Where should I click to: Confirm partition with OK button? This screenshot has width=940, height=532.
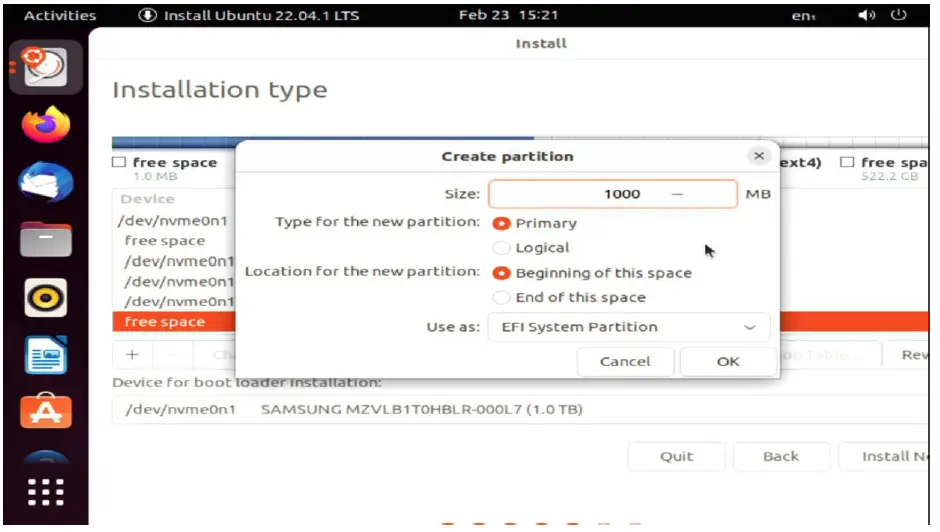coord(728,362)
